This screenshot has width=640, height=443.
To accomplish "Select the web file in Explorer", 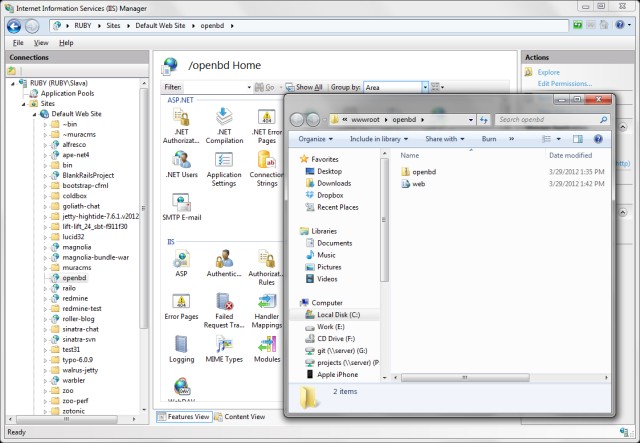I will [x=418, y=184].
